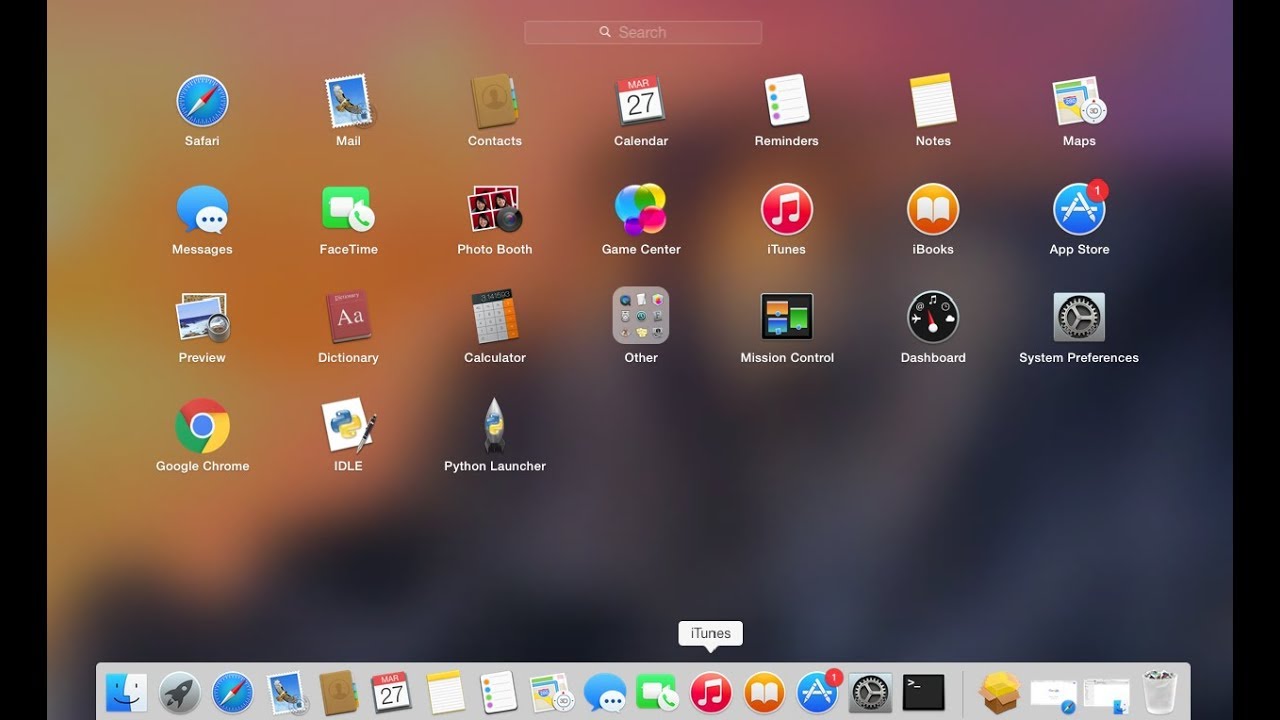Open Mission Control from Launchpad
The height and width of the screenshot is (720, 1280).
point(787,318)
